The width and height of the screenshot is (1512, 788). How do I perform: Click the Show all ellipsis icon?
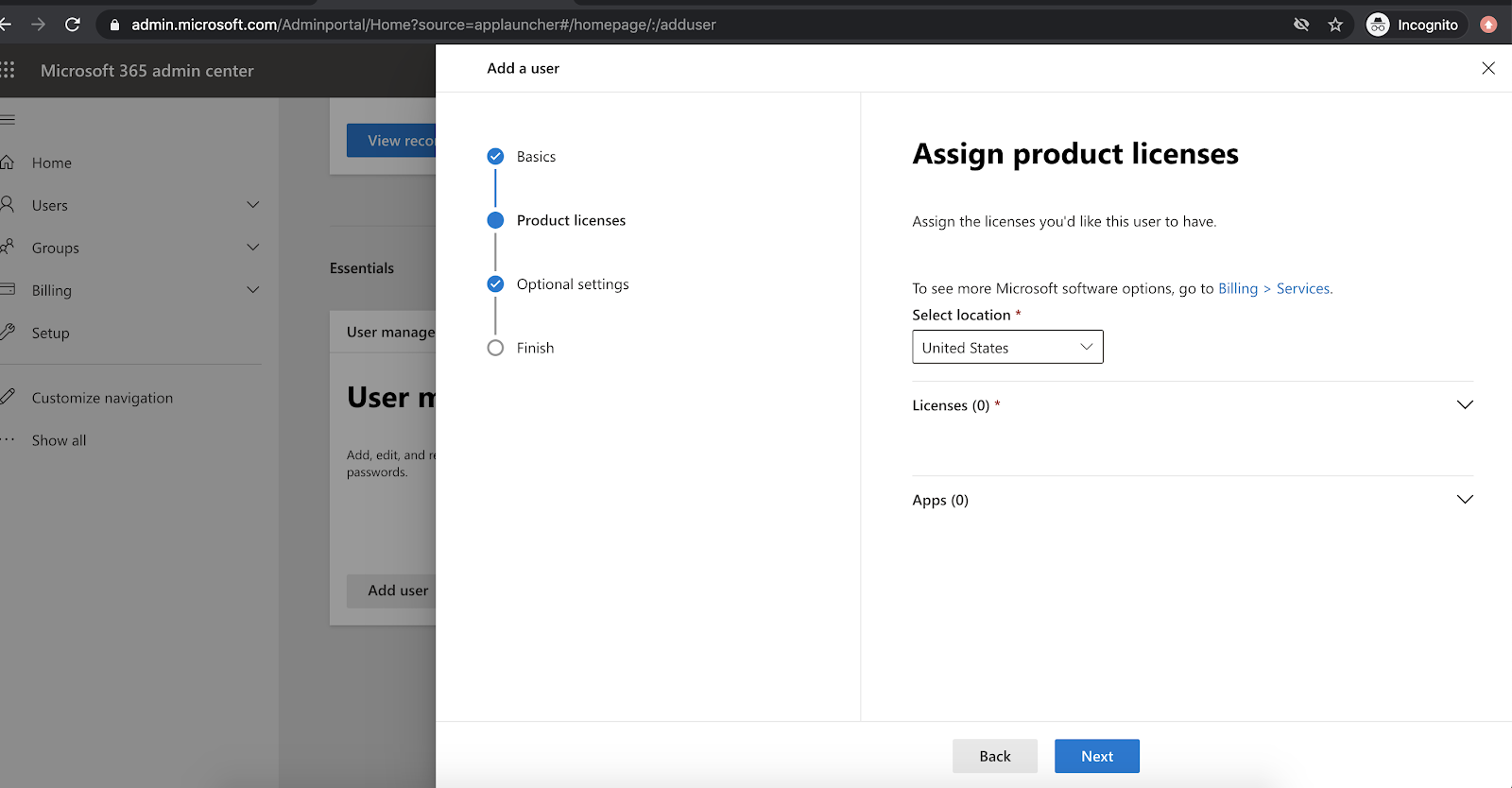[x=8, y=439]
